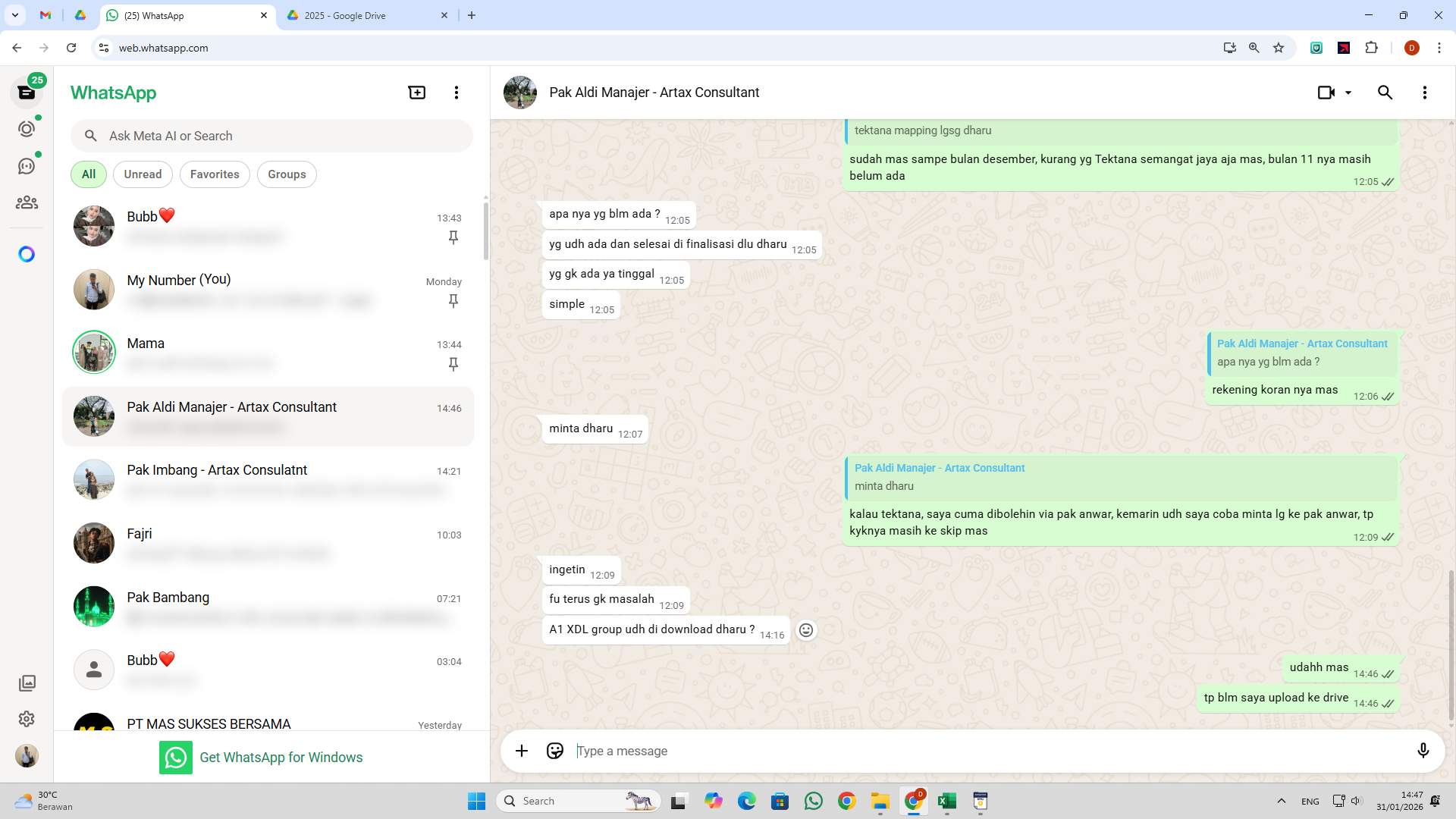
Task: Start a new chat with the new-chat icon
Action: 416,92
